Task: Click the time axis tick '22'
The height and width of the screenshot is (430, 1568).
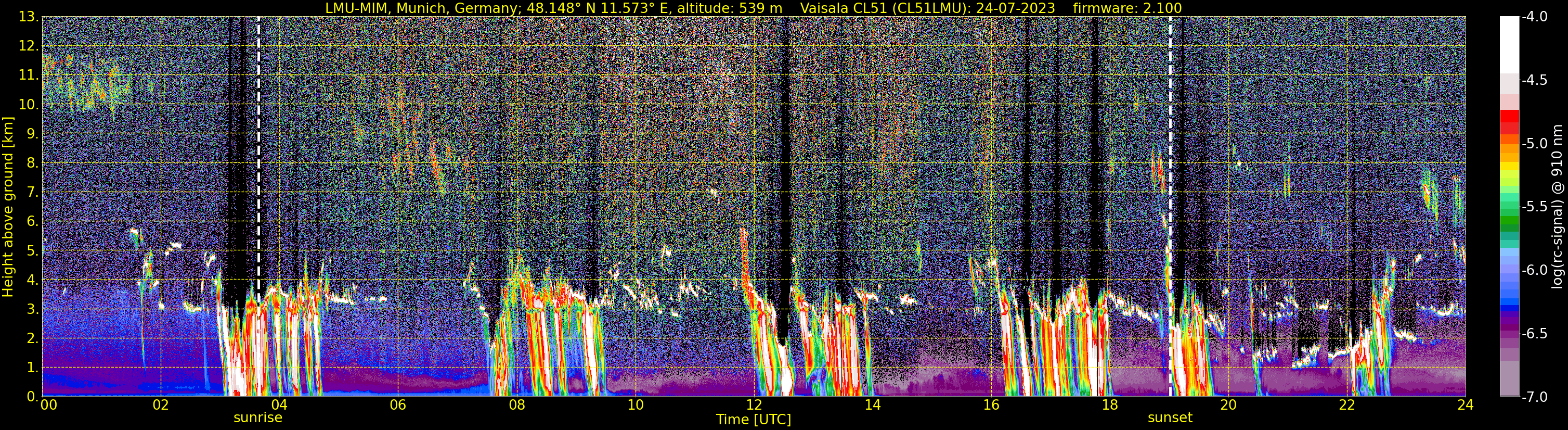Action: pos(1347,405)
